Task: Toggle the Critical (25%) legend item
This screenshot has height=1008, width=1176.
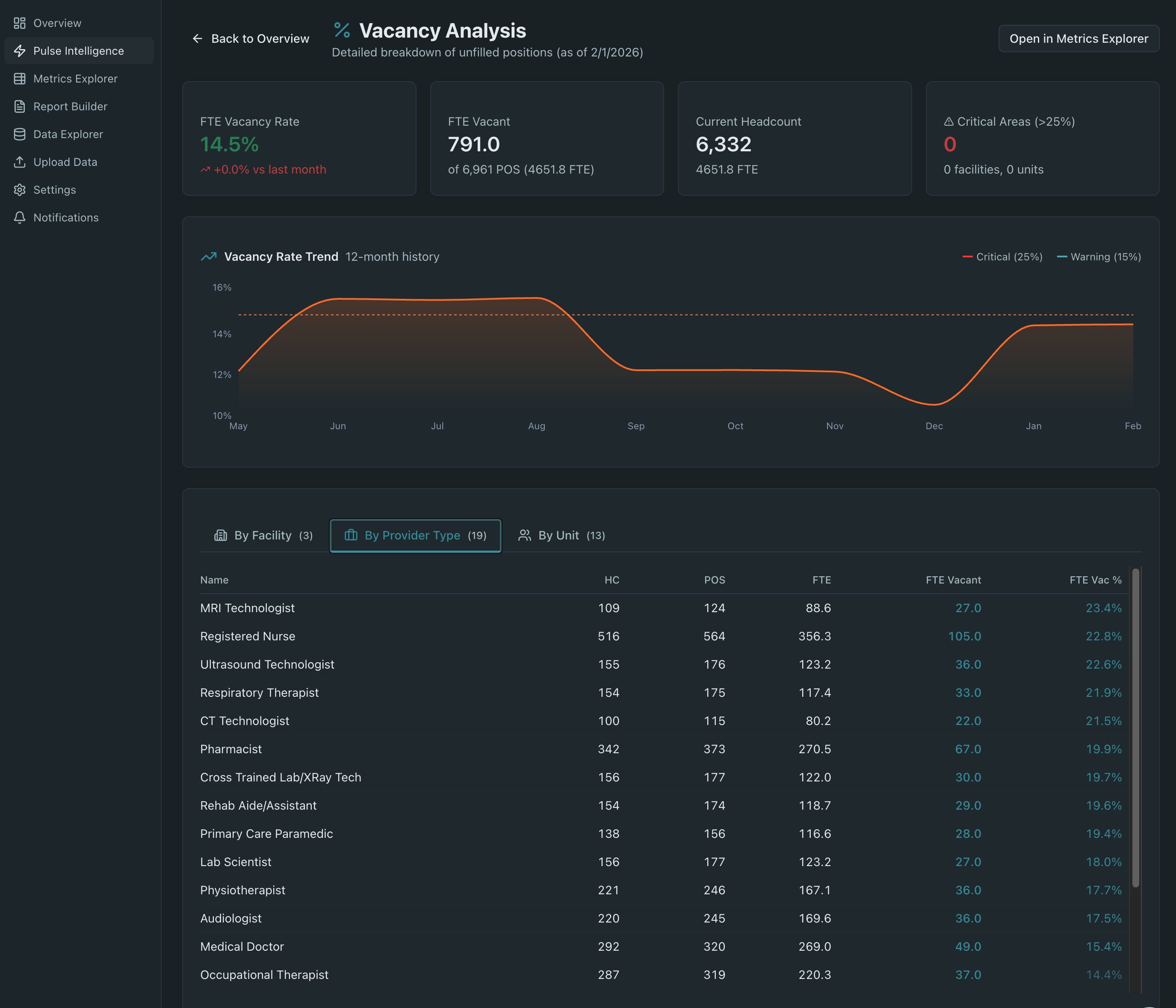Action: (1002, 256)
